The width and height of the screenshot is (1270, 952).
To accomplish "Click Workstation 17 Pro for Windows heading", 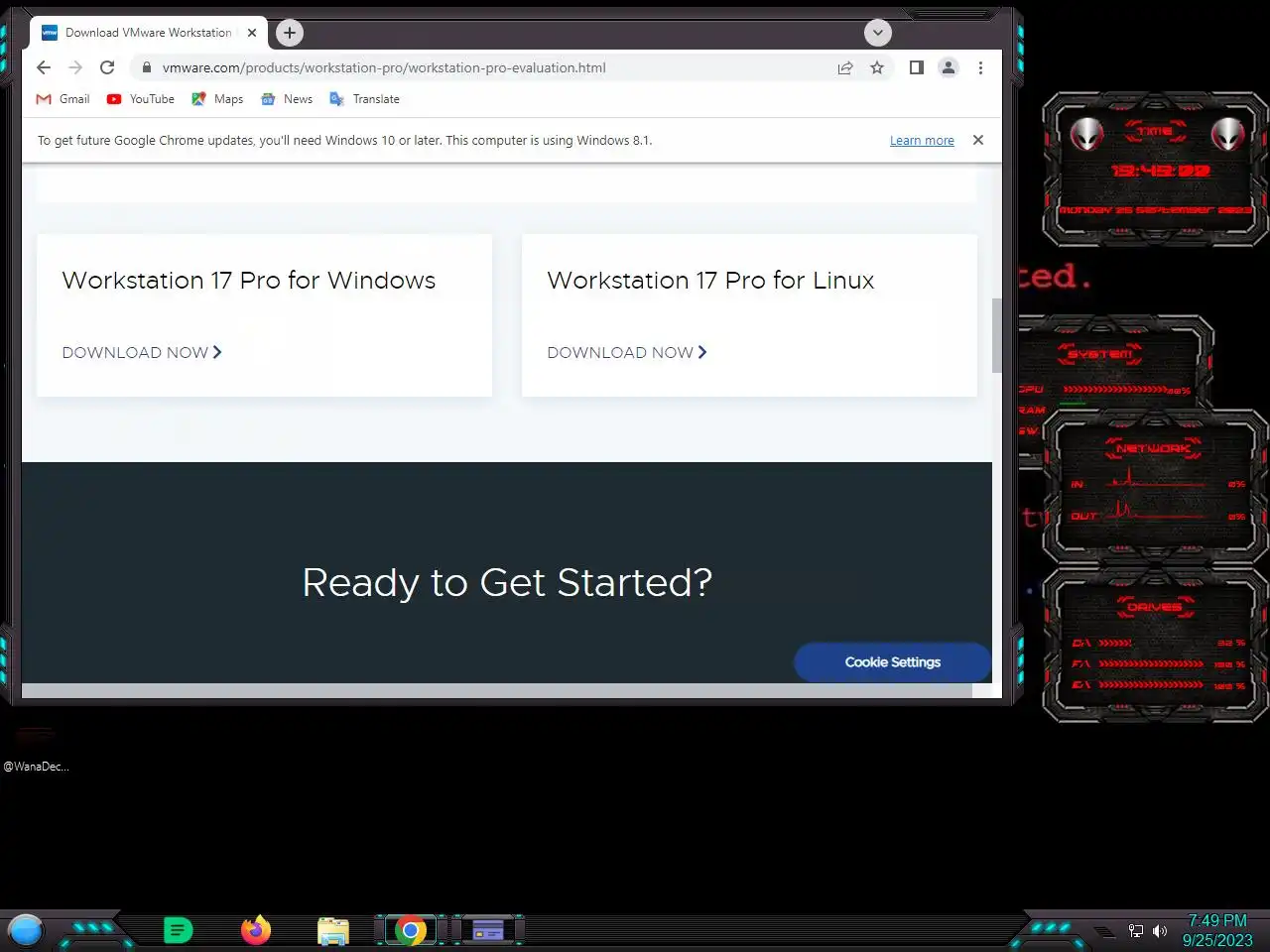I will point(249,281).
